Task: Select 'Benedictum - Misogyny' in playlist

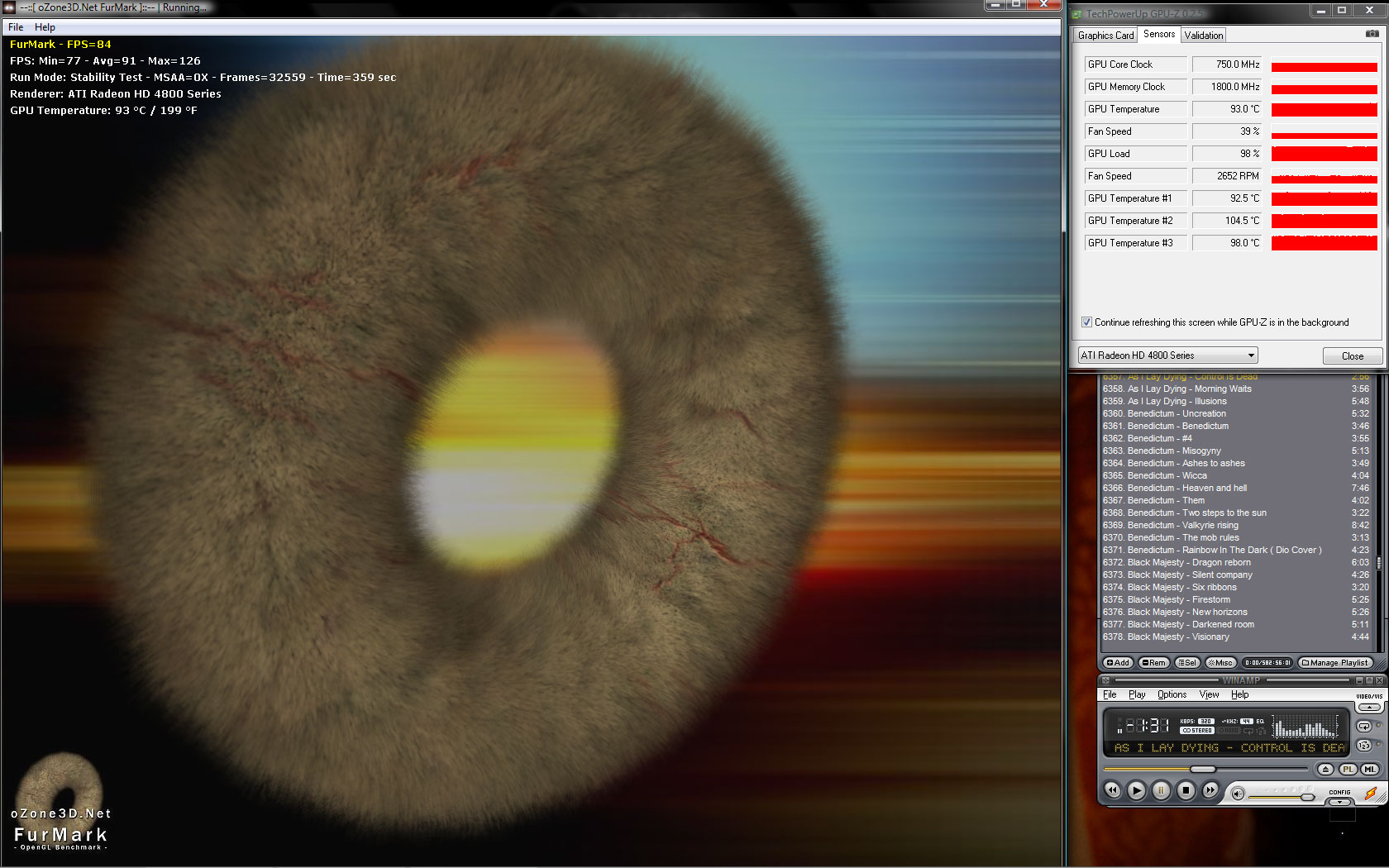Action: pyautogui.click(x=1235, y=451)
